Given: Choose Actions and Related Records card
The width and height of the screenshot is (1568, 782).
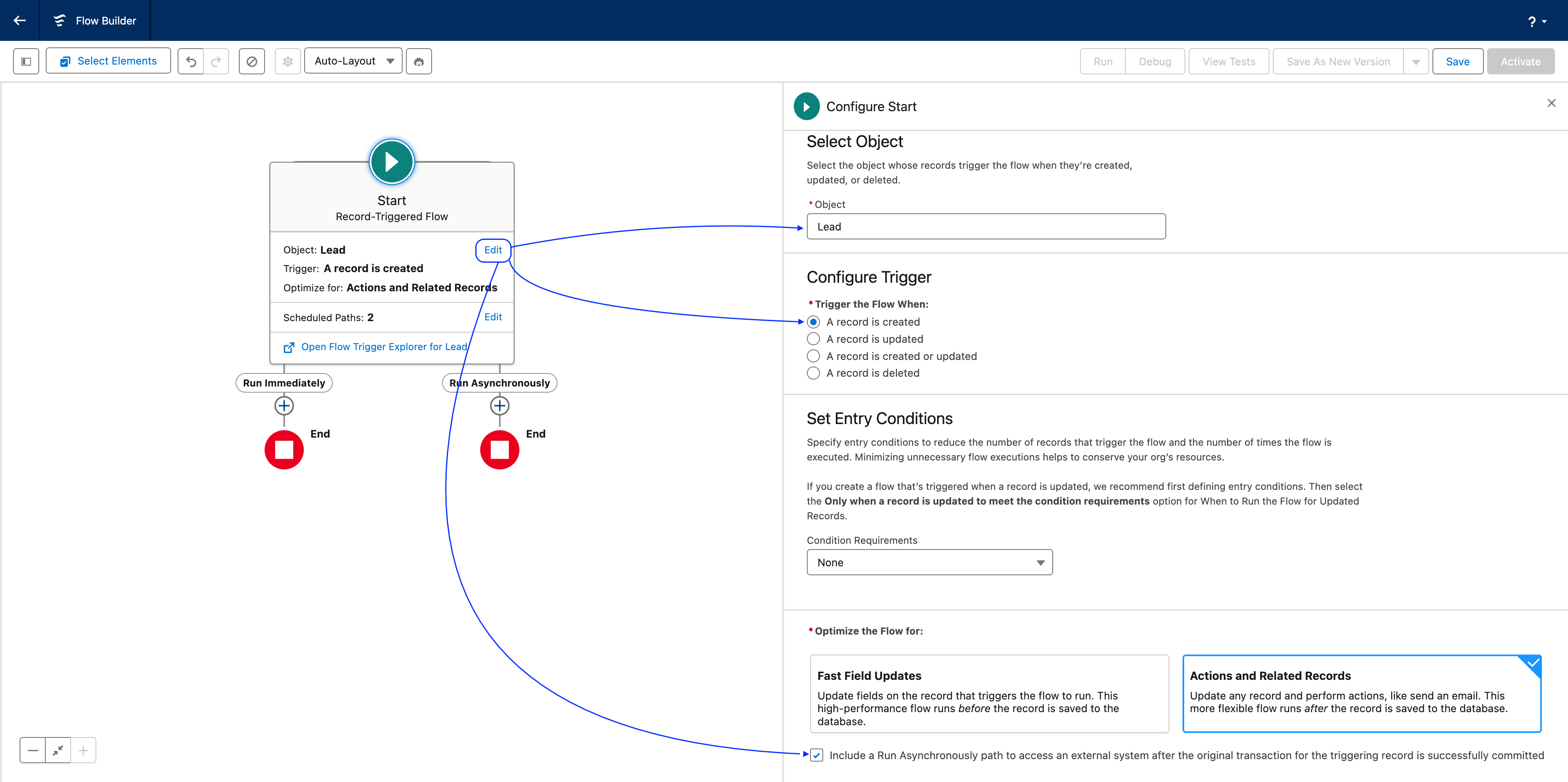Looking at the screenshot, I should 1362,694.
